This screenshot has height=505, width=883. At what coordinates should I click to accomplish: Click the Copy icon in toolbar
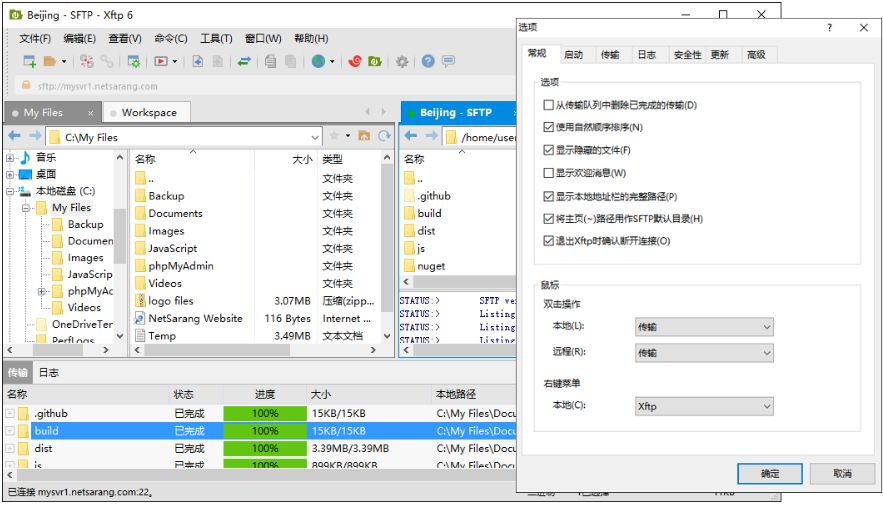click(270, 61)
